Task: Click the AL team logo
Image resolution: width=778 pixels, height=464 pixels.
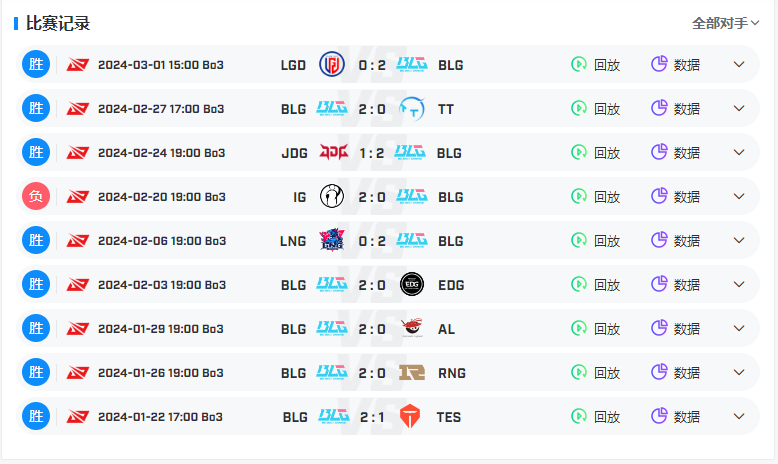Action: (x=412, y=328)
